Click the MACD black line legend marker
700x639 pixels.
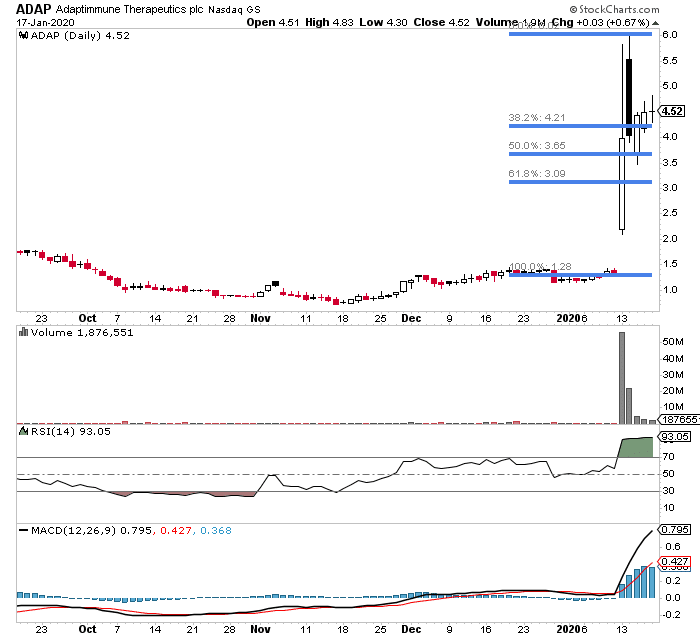(x=23, y=530)
